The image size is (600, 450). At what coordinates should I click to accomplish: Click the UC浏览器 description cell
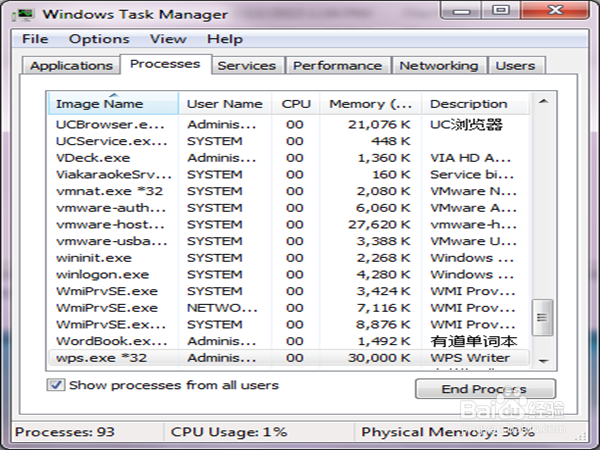click(x=466, y=124)
